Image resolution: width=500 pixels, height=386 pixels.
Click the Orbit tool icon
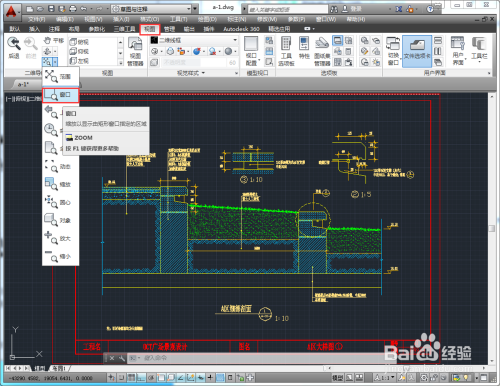[47, 51]
